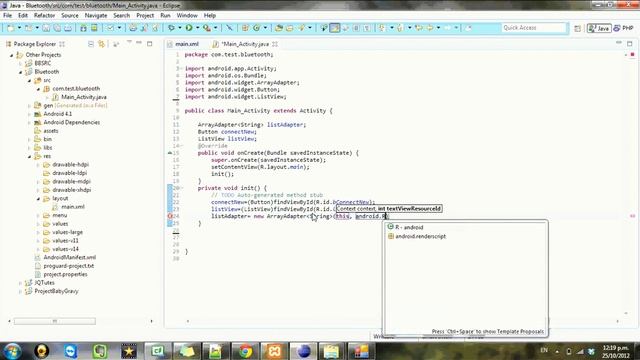Open the Source menu

click(70, 16)
